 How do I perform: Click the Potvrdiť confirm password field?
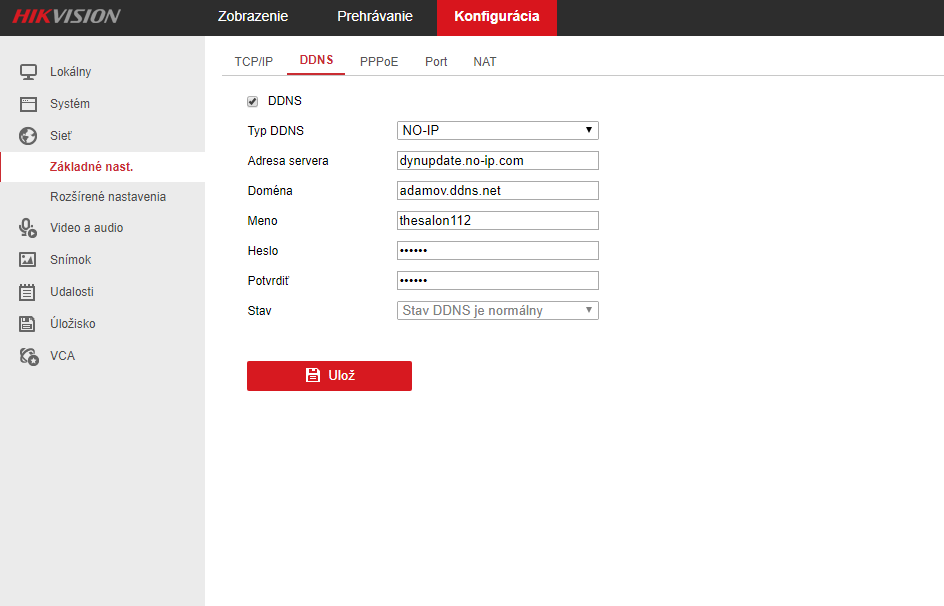click(497, 281)
